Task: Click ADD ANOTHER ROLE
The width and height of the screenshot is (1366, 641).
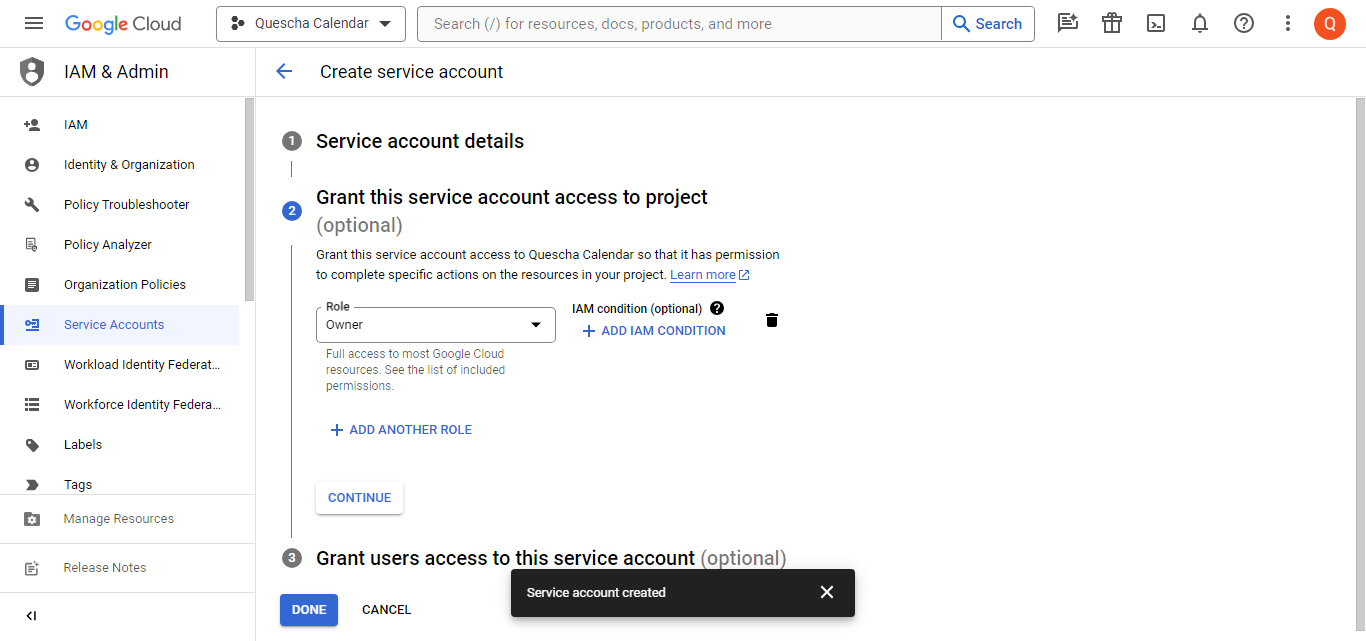Action: (401, 430)
